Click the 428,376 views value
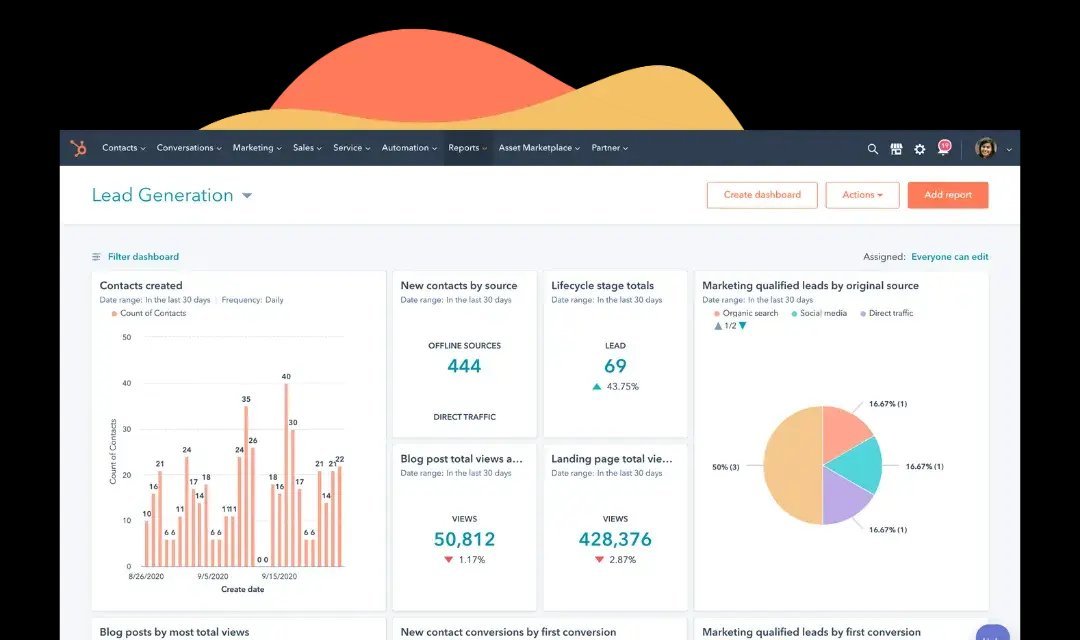The width and height of the screenshot is (1080, 640). coord(615,539)
